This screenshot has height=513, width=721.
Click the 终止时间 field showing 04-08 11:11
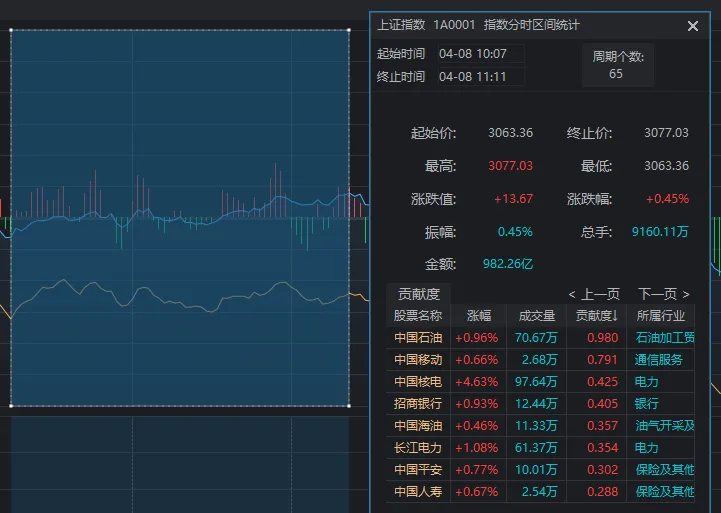(x=480, y=76)
